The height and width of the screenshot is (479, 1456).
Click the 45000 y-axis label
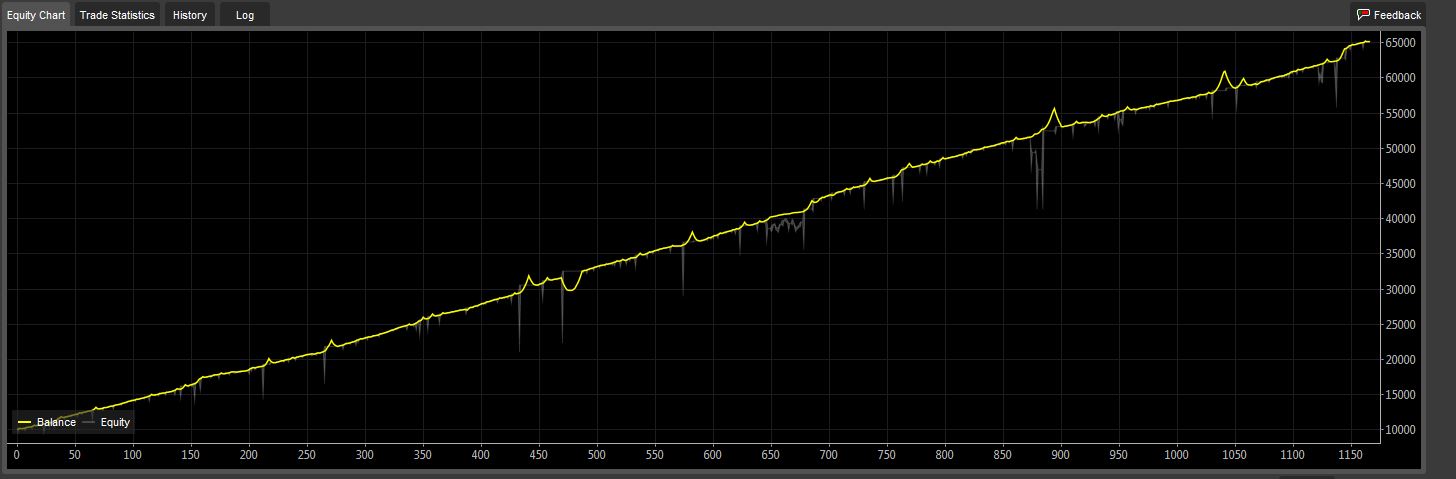point(1400,184)
